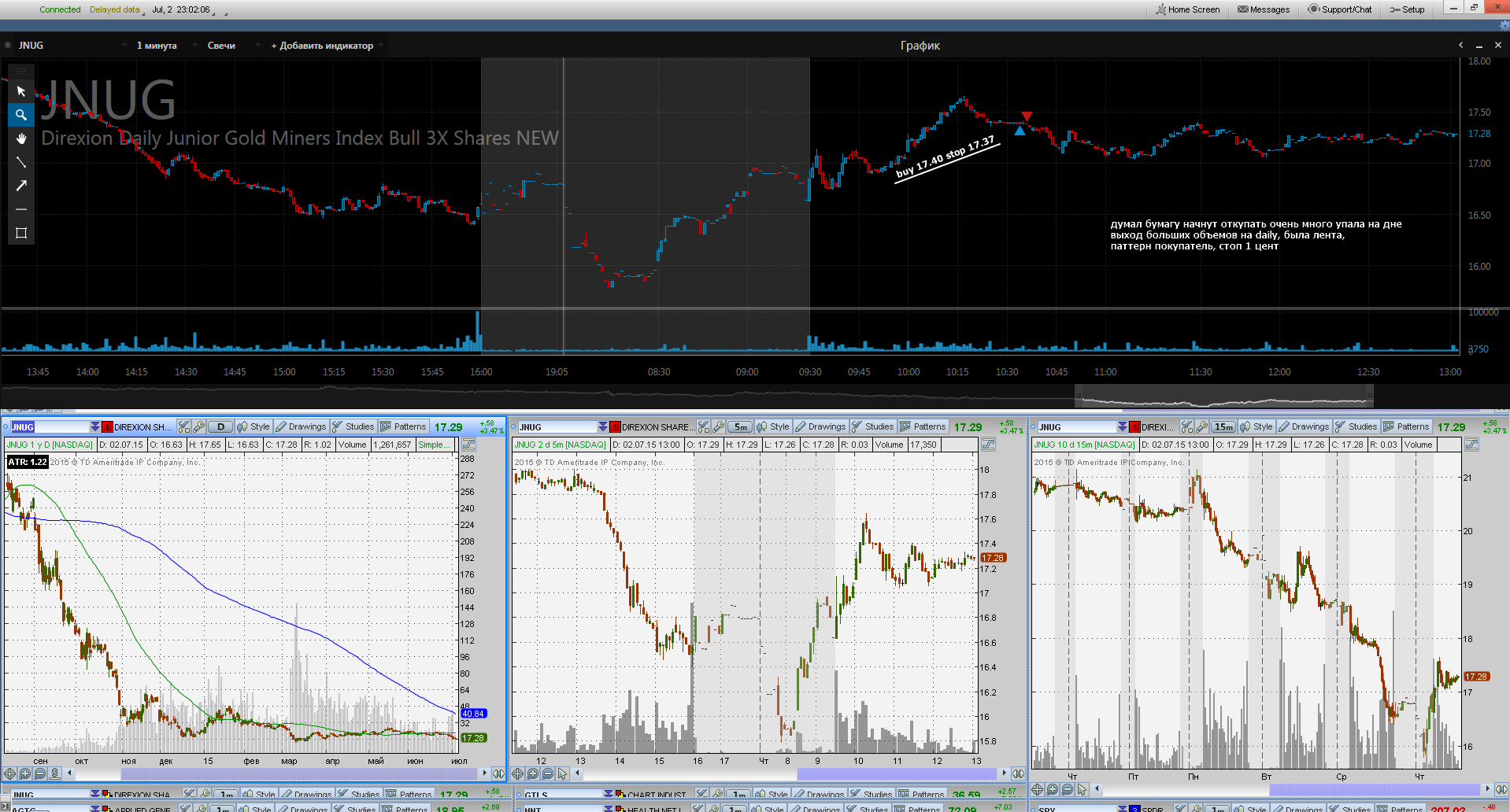Zoom out icon under daily chart
The height and width of the screenshot is (812, 1510).
coord(40,773)
